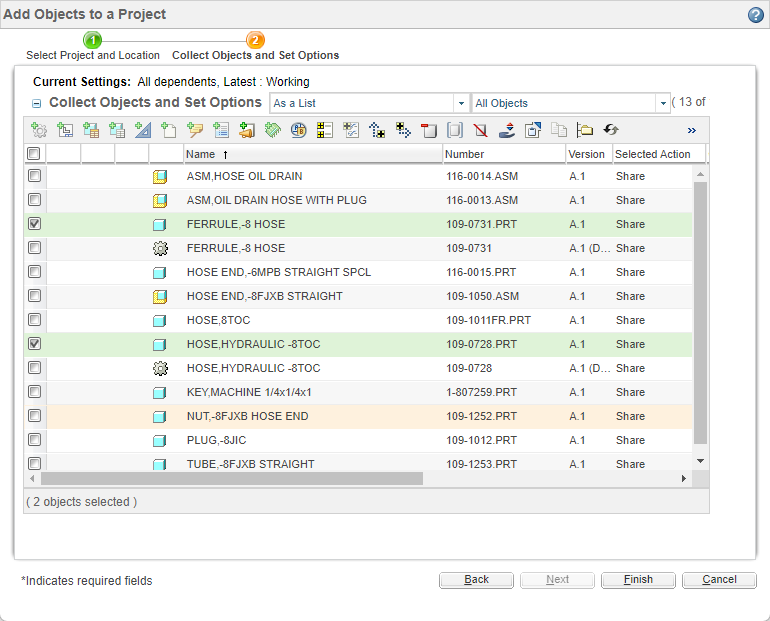This screenshot has height=621, width=770.
Task: Click number cell 116-0014.ASM
Action: pos(482,176)
